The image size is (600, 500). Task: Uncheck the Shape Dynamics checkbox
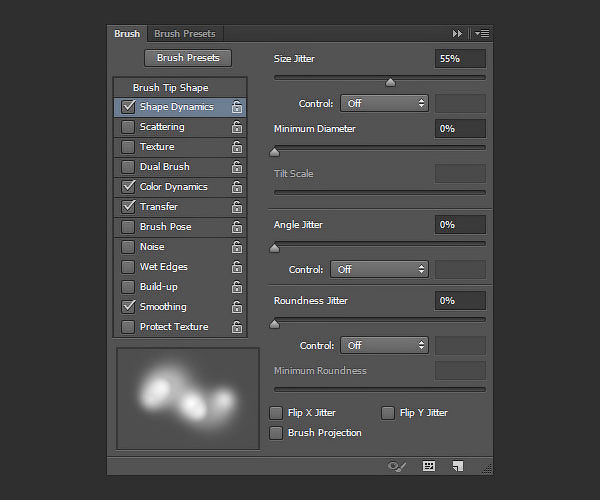(x=128, y=107)
